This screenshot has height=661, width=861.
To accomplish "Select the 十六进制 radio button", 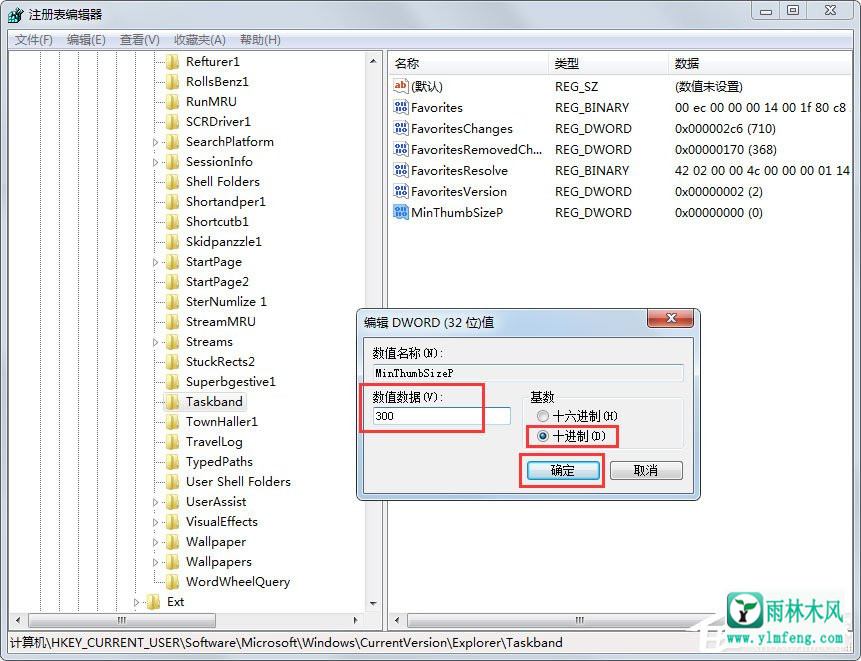I will tap(543, 417).
